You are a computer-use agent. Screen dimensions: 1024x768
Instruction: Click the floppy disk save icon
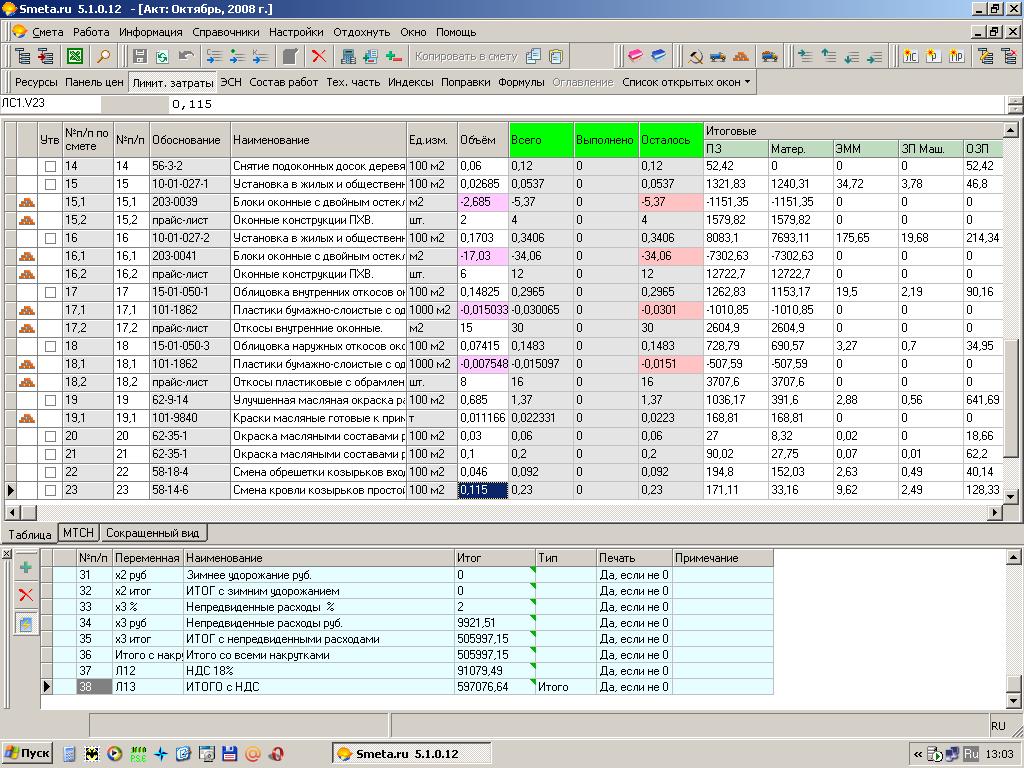[x=140, y=56]
